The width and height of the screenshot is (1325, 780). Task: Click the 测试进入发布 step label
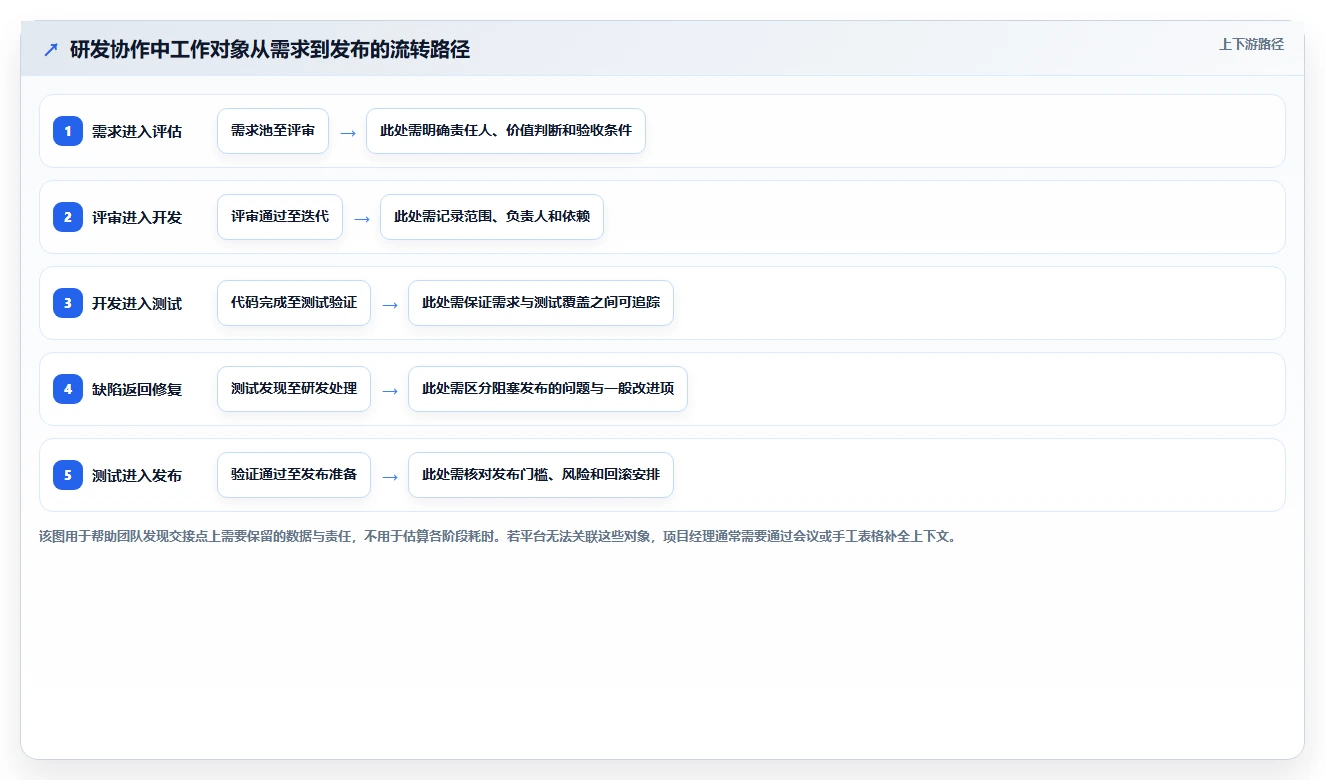137,475
